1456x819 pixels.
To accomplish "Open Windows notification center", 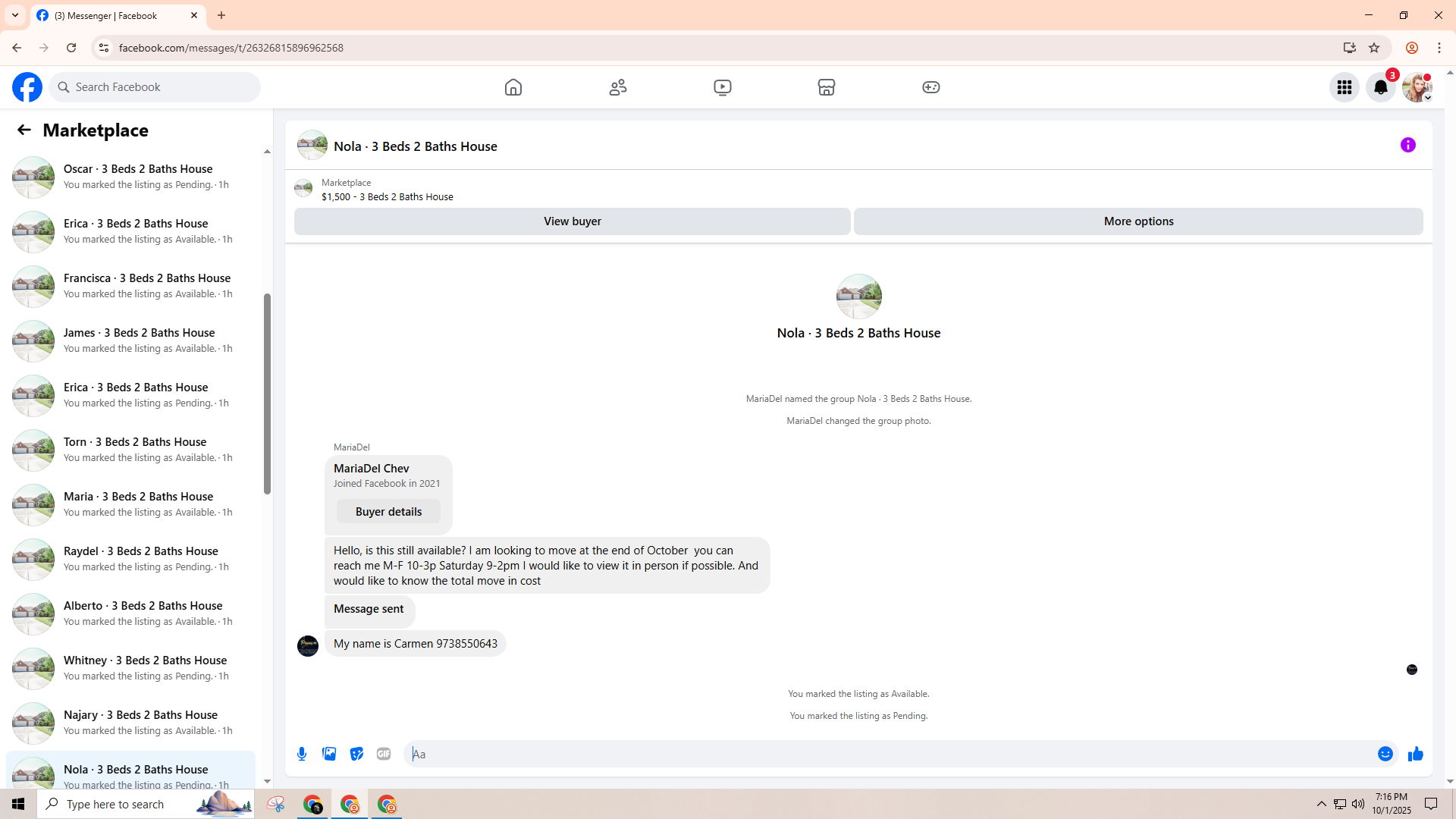I will click(x=1431, y=804).
